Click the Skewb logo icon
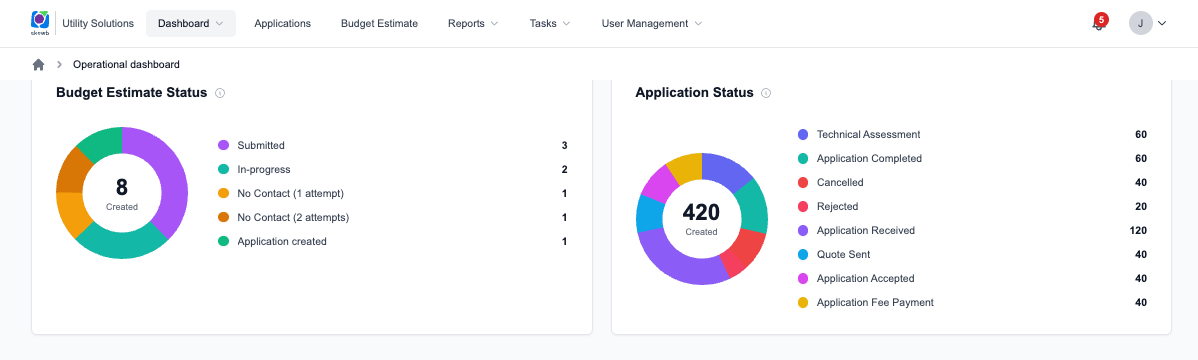This screenshot has width=1198, height=360. pos(40,22)
